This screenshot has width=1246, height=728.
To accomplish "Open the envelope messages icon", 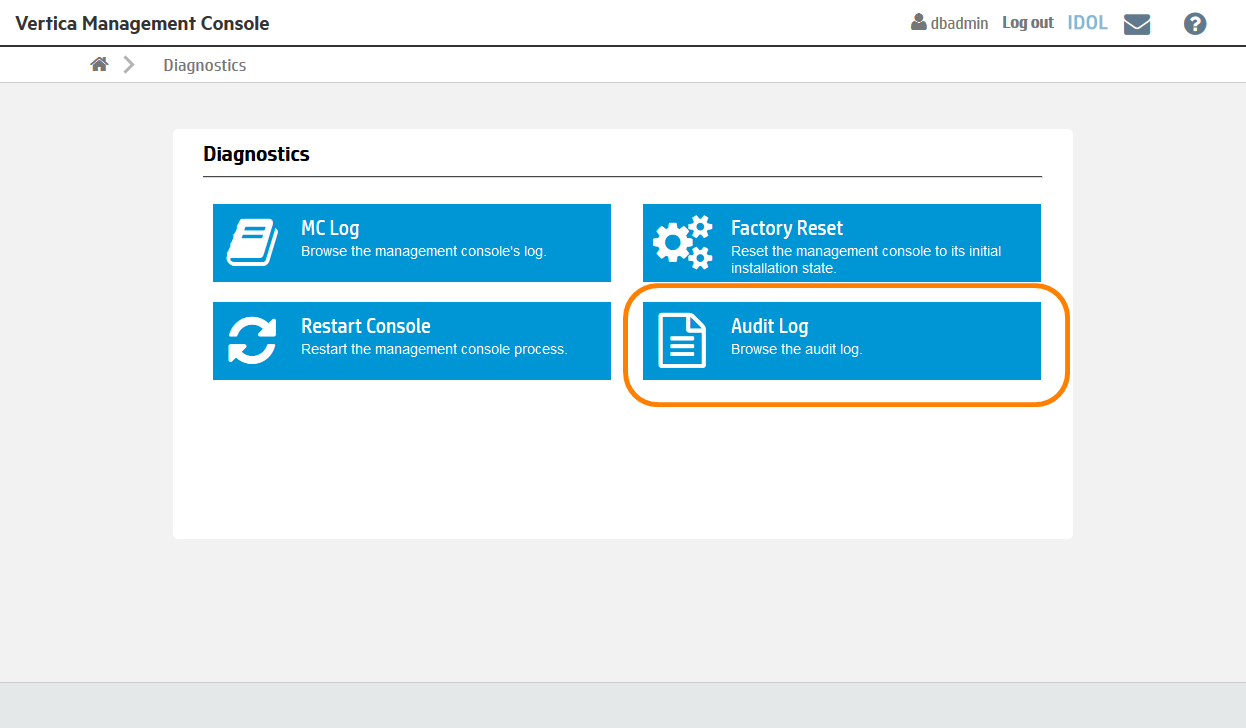I will tap(1137, 24).
